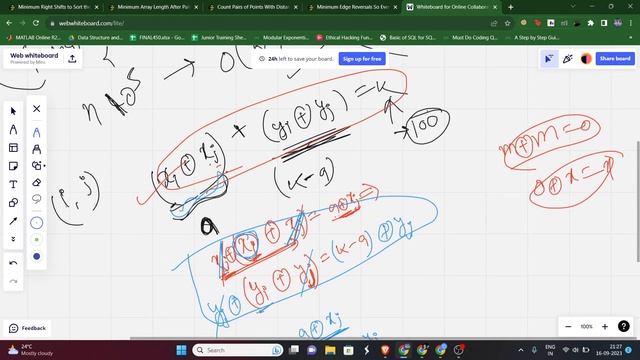Open MATLAB Online bookmark
This screenshot has height=360, width=640.
(33, 38)
